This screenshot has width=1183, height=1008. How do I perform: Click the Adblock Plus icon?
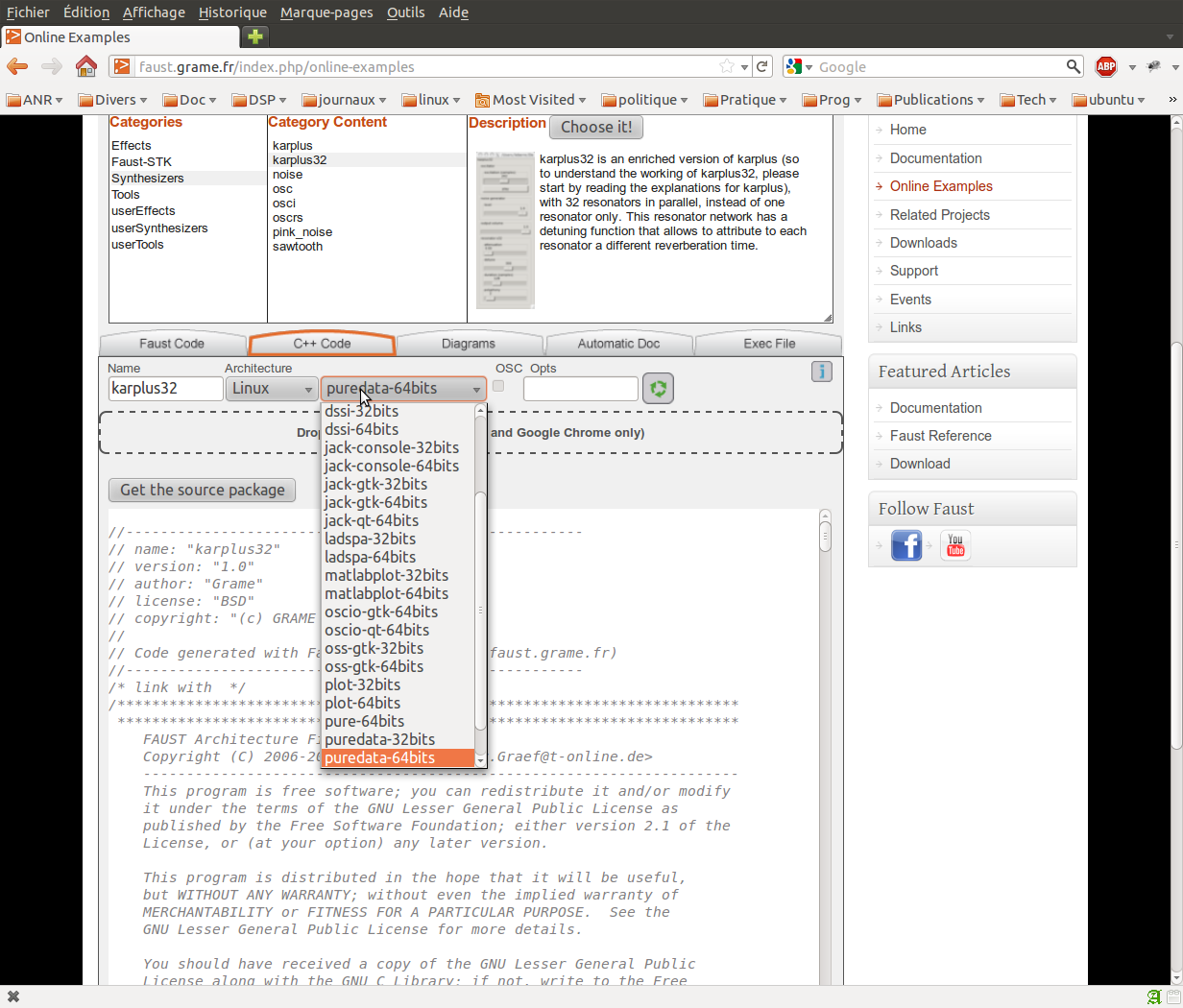[1106, 66]
